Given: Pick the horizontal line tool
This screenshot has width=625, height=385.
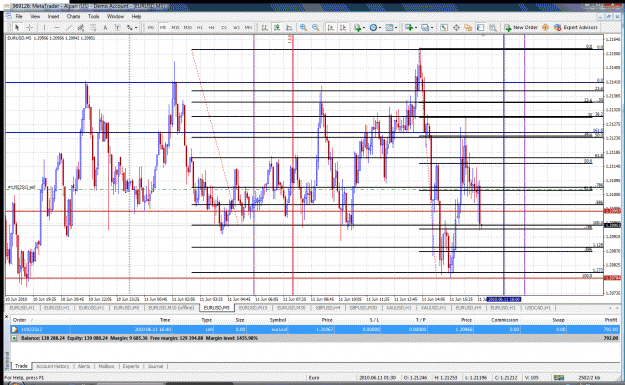Looking at the screenshot, I should pos(57,28).
